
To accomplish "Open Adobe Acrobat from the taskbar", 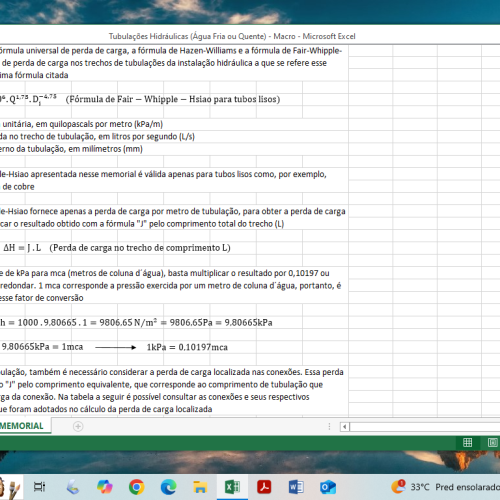I will pyautogui.click(x=264, y=487).
